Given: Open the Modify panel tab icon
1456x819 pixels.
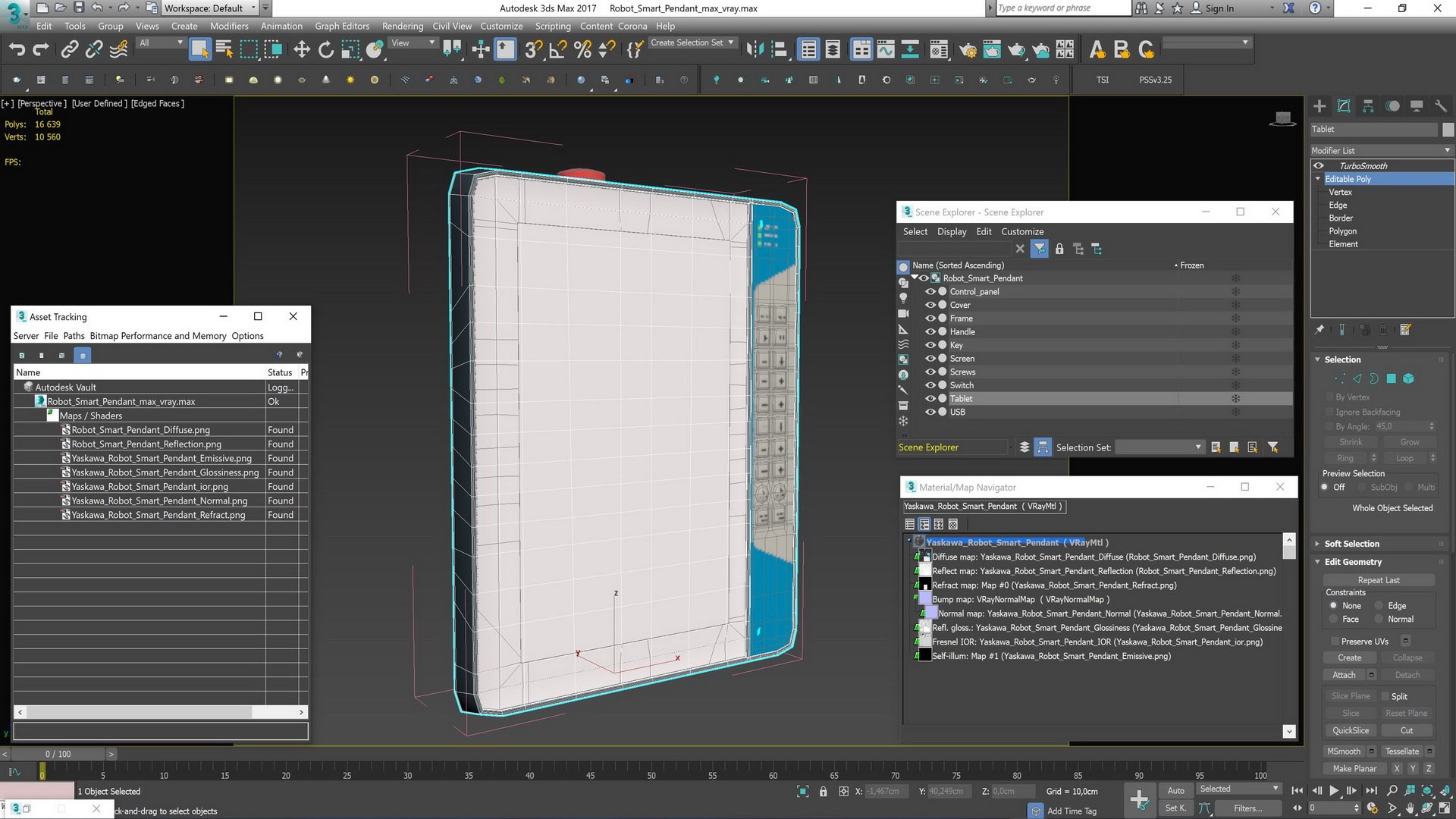Looking at the screenshot, I should coord(1344,106).
